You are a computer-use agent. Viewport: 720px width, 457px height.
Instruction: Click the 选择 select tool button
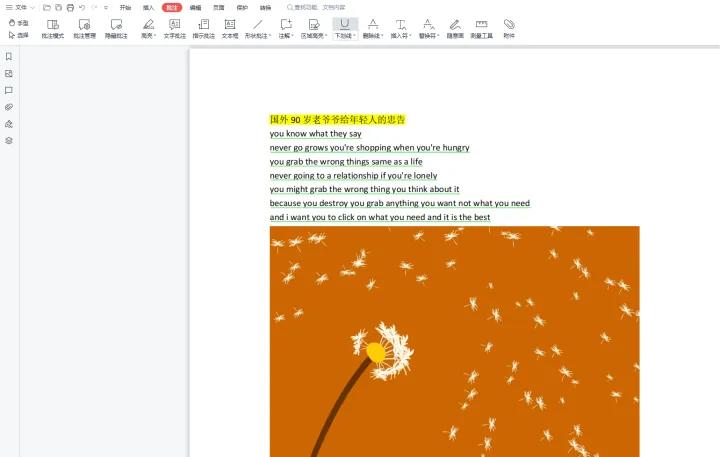tap(18, 35)
